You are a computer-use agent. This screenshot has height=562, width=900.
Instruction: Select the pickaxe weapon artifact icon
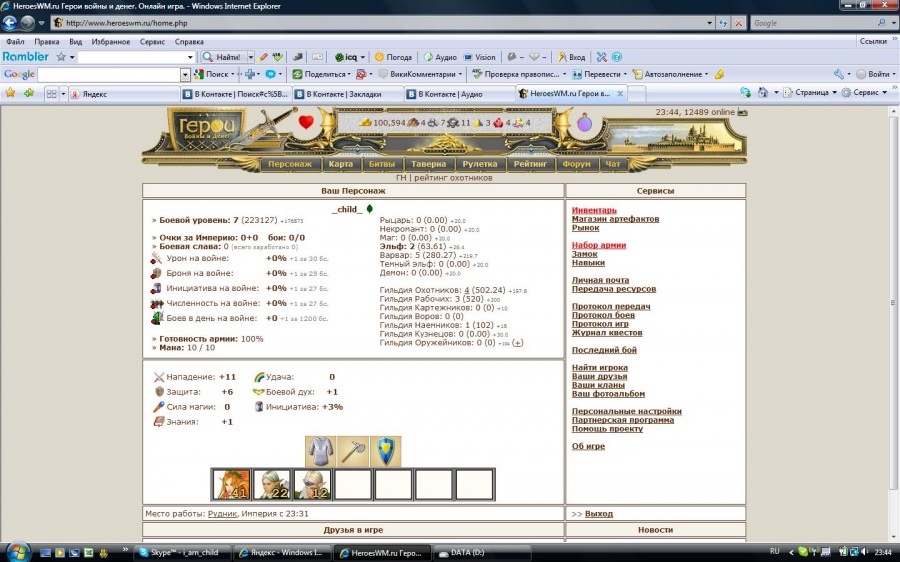point(352,451)
